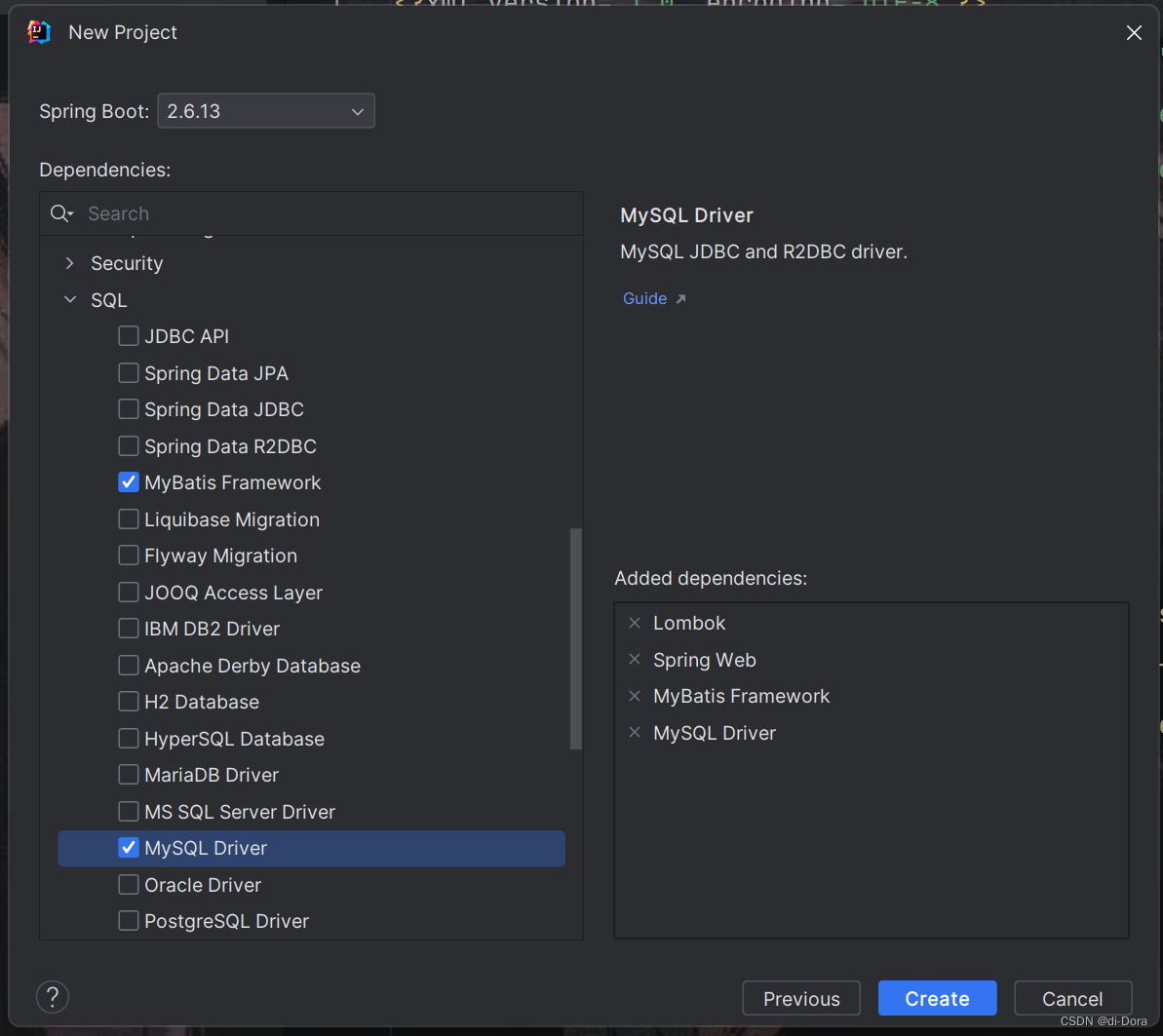This screenshot has width=1163, height=1036.
Task: Enable IBM DB2 Driver checkbox
Action: [x=129, y=628]
